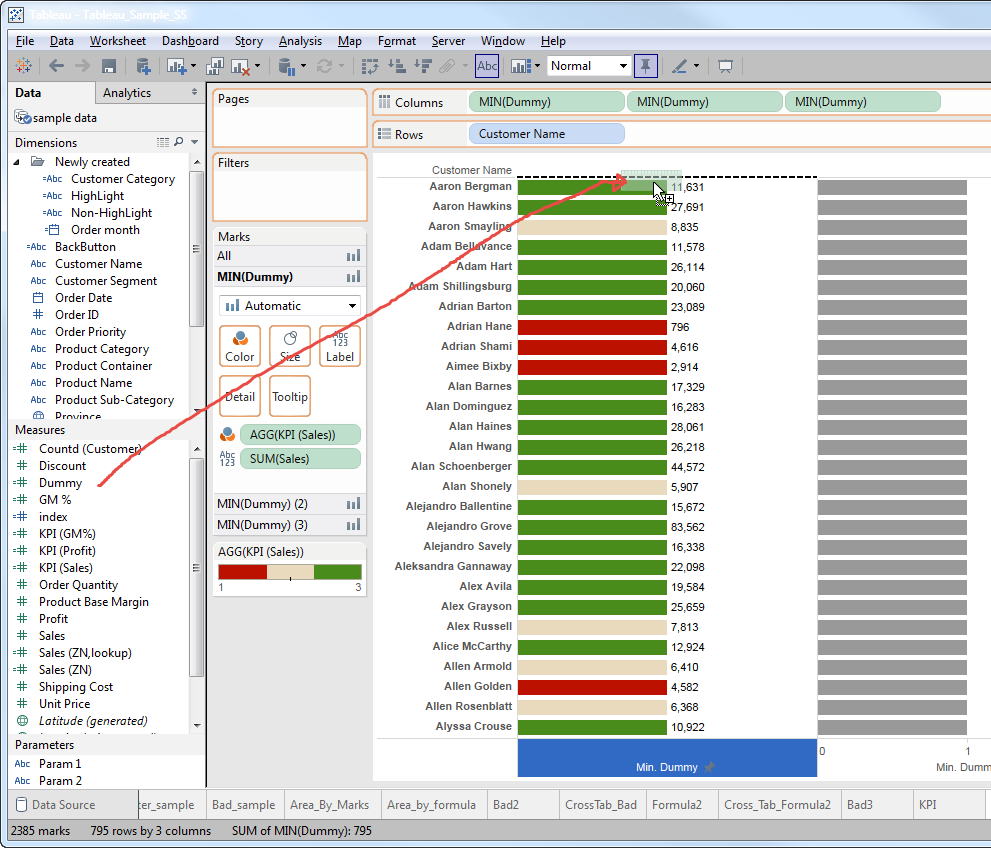
Task: Expand the MIN(Dummy) (2) marks card
Action: point(289,504)
